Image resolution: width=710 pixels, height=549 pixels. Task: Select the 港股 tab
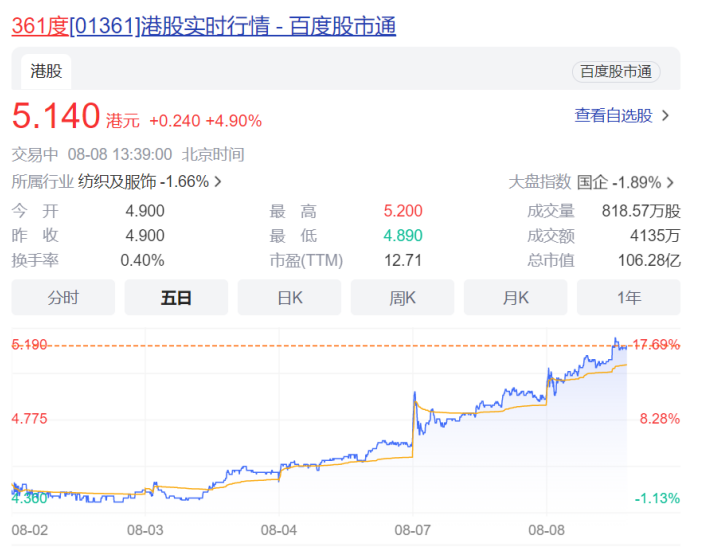tap(46, 72)
